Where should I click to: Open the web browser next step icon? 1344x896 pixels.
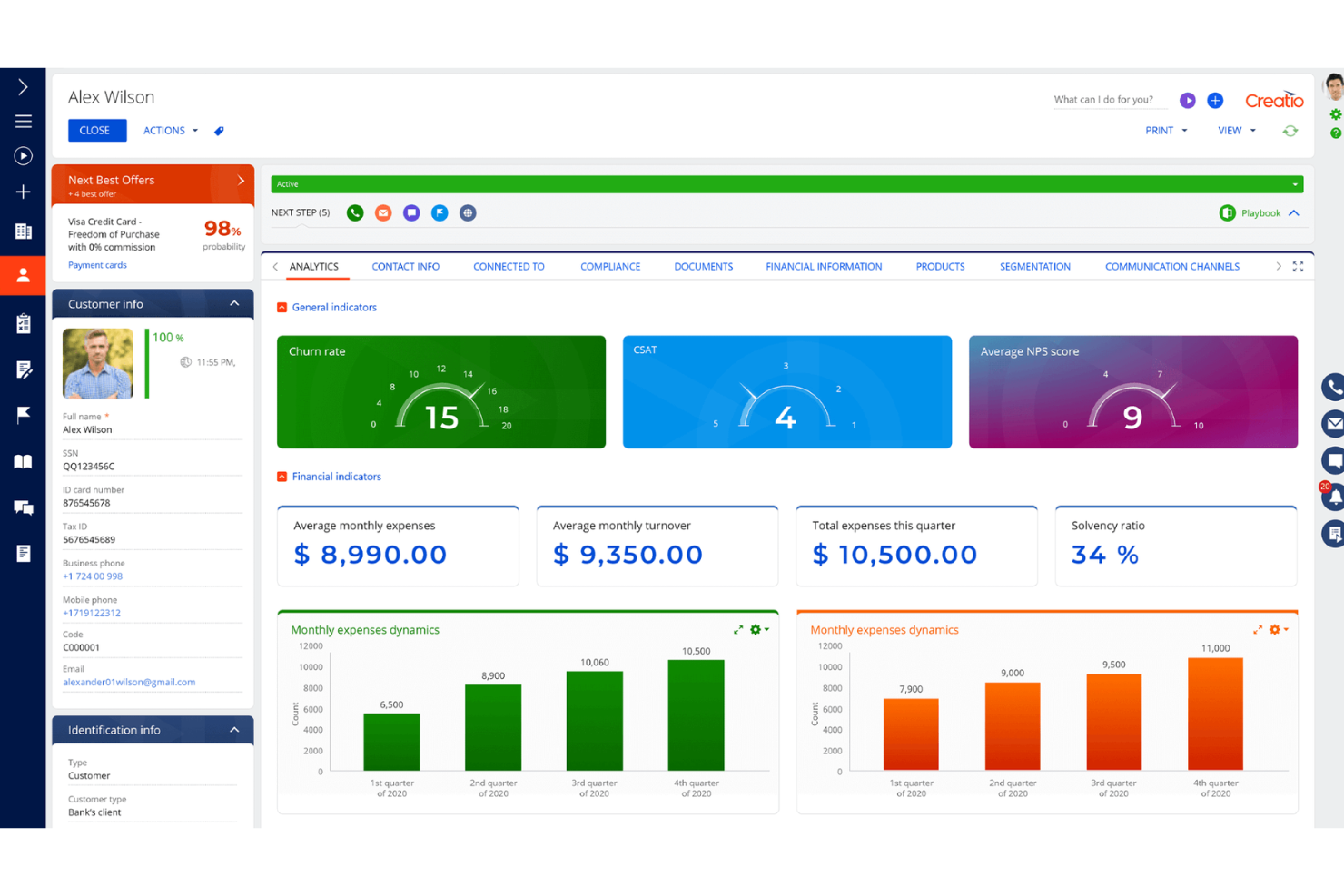pyautogui.click(x=468, y=212)
